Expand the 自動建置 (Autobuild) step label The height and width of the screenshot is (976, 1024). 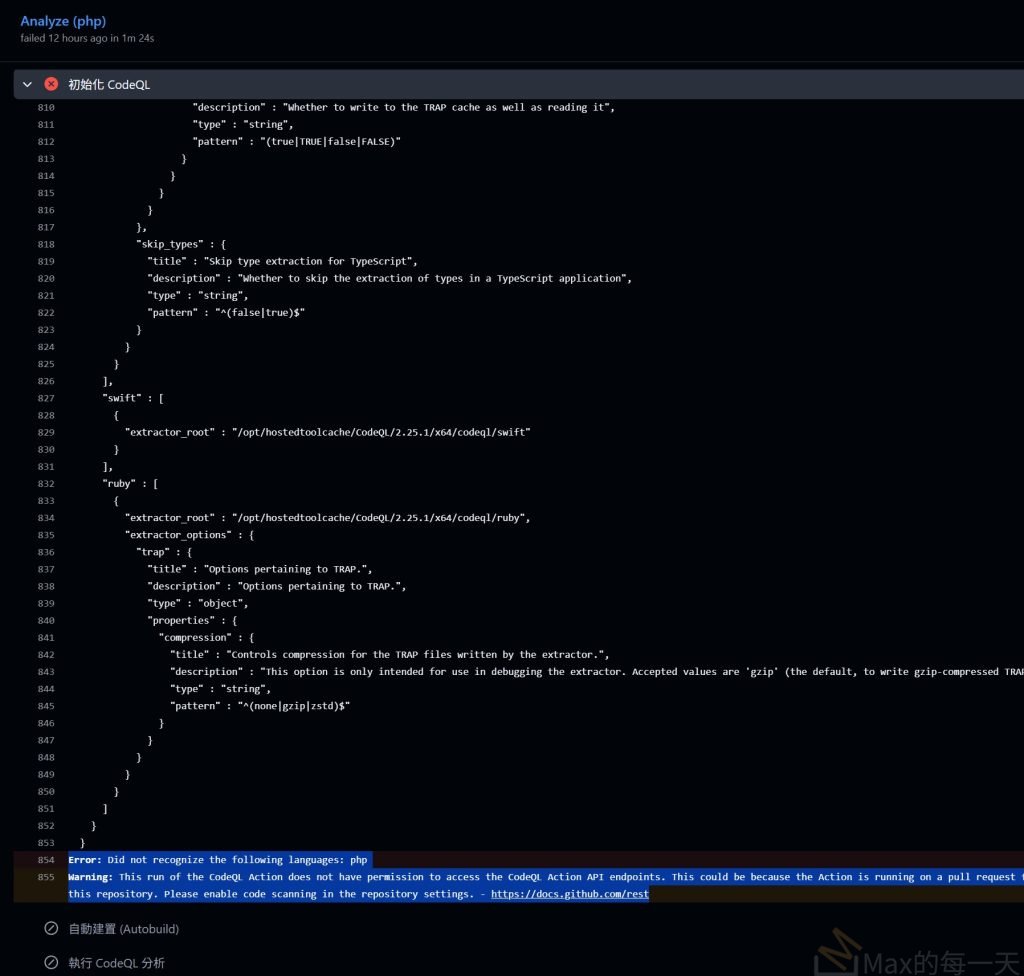(x=123, y=929)
